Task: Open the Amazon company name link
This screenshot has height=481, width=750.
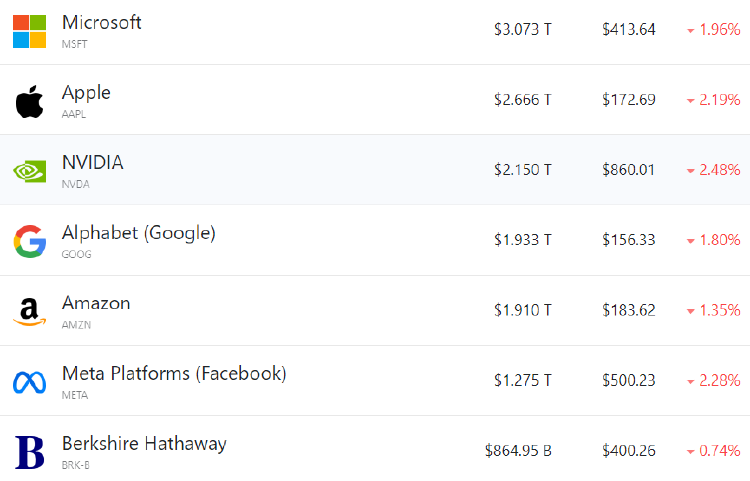Action: 96,303
